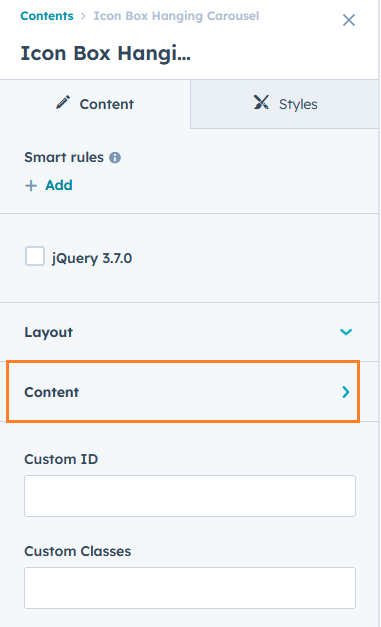
Task: Focus the Custom Classes text field
Action: [x=190, y=588]
